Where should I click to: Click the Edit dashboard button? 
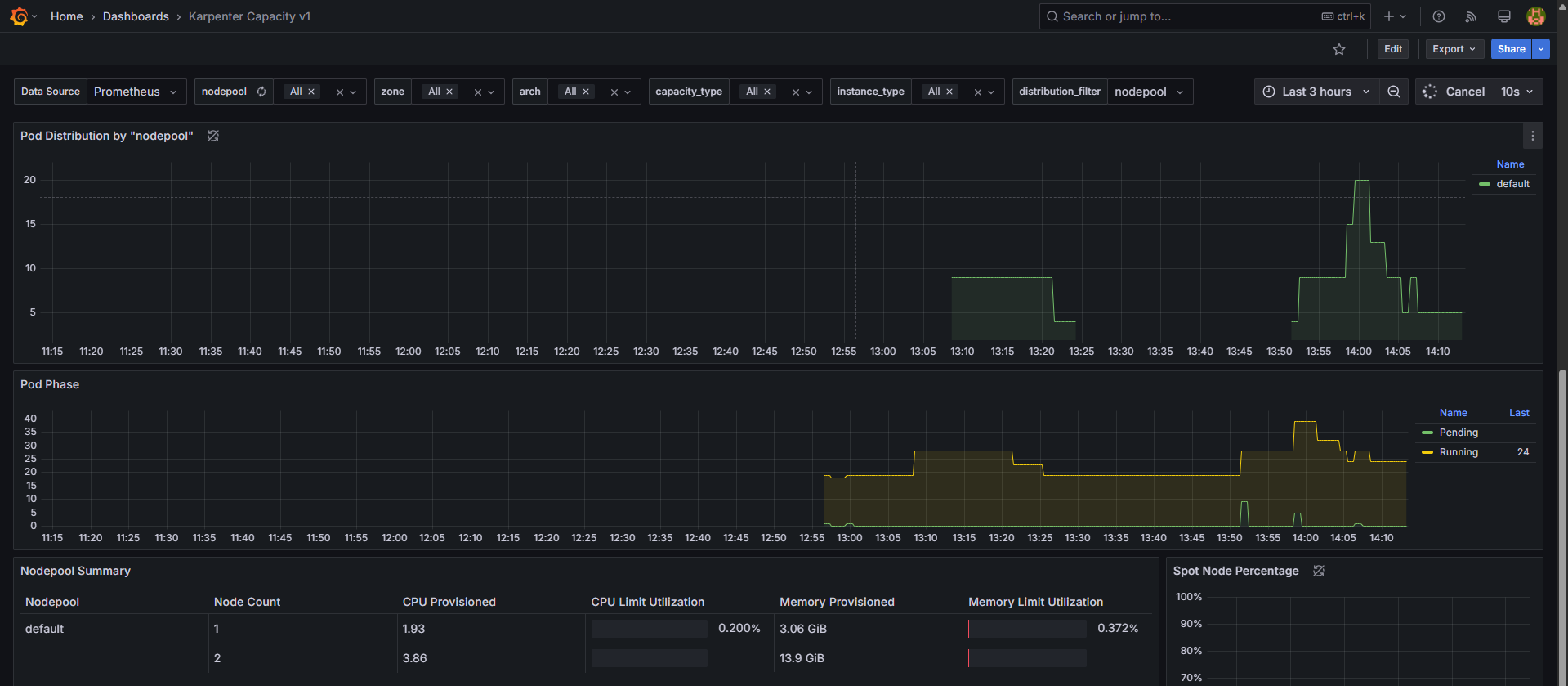pyautogui.click(x=1393, y=49)
